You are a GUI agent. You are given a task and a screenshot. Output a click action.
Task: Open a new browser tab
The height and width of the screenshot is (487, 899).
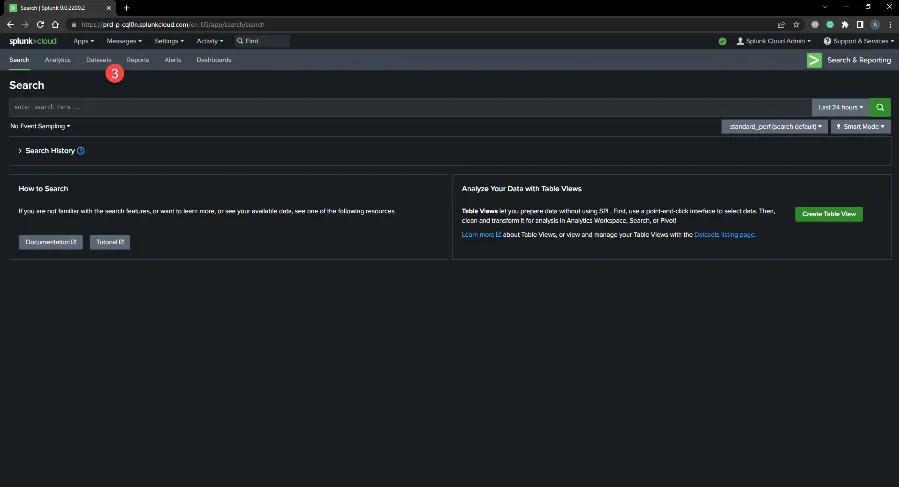click(x=126, y=7)
